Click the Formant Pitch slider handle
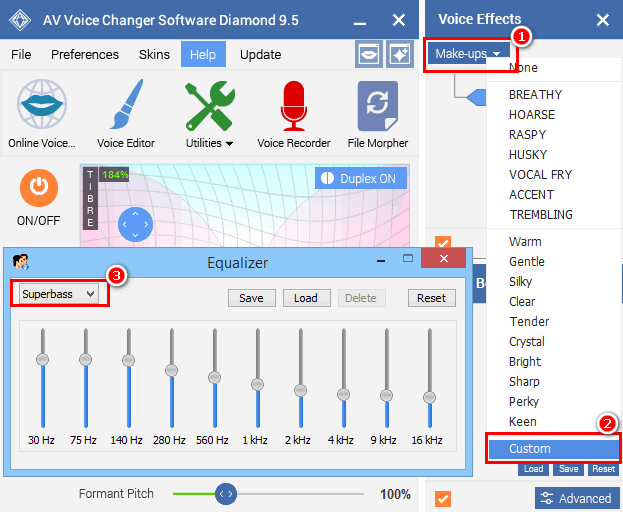Viewport: 623px width, 512px height. tap(226, 494)
